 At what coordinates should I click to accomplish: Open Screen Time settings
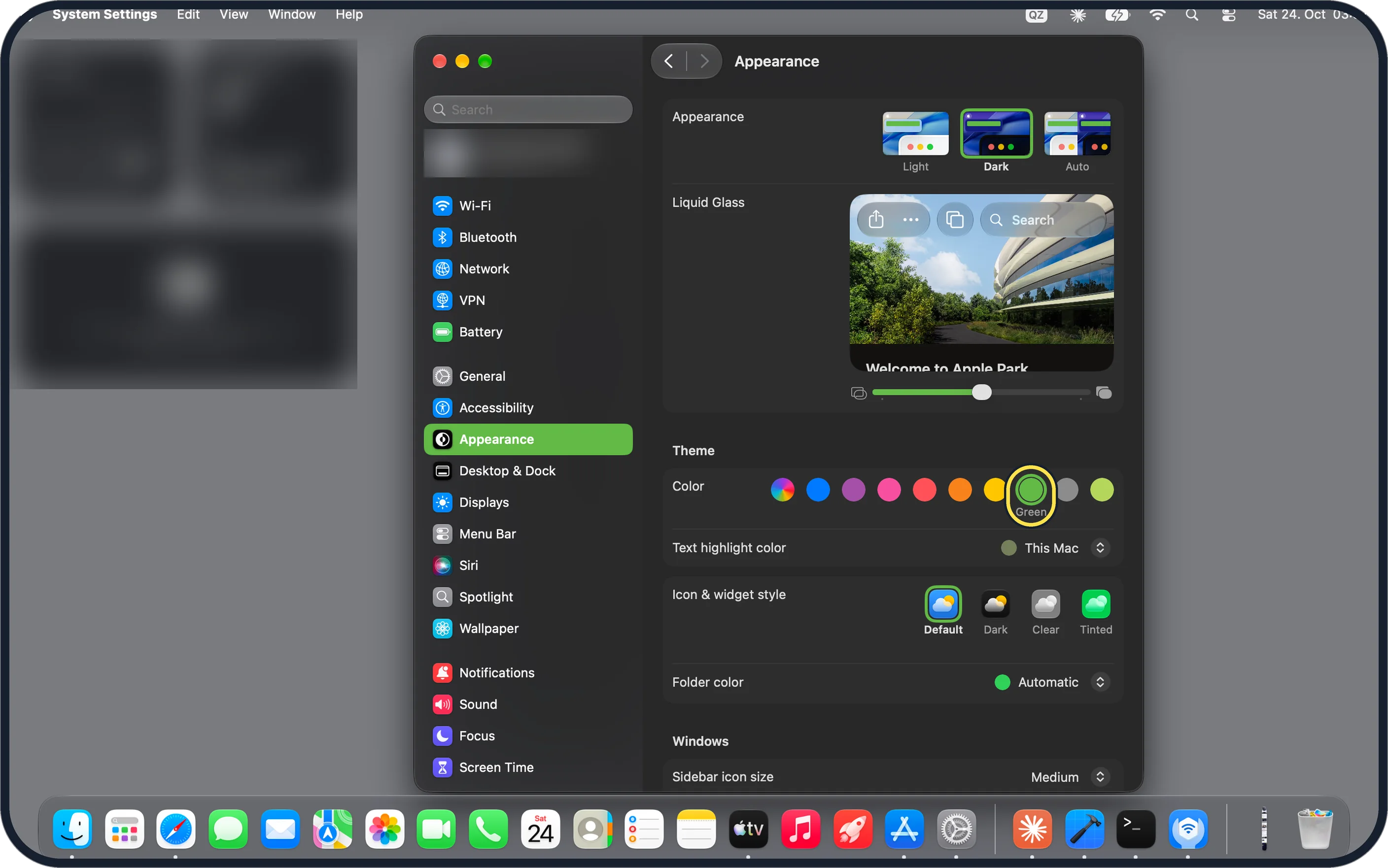[x=528, y=768]
